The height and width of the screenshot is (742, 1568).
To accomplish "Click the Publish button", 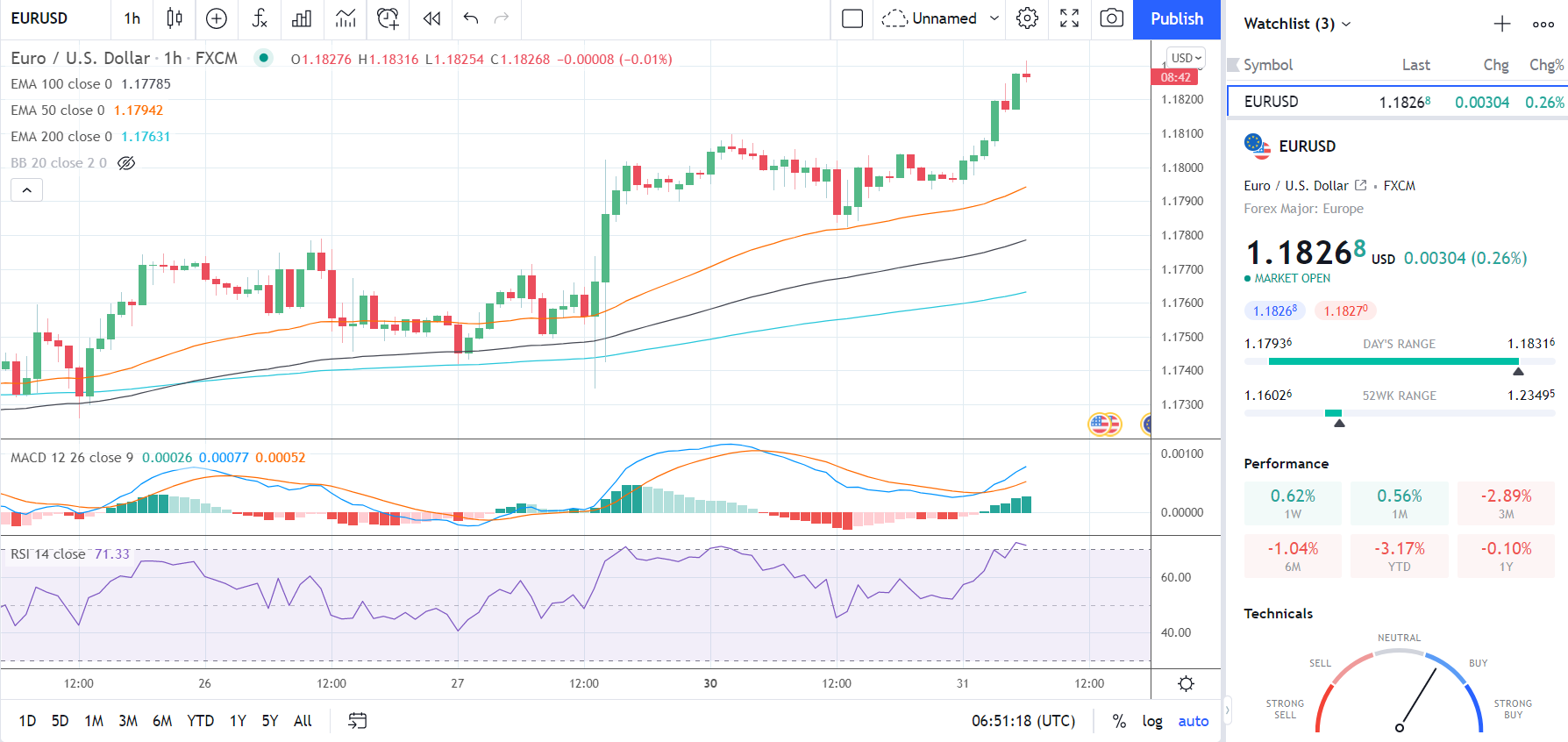I will pyautogui.click(x=1177, y=19).
